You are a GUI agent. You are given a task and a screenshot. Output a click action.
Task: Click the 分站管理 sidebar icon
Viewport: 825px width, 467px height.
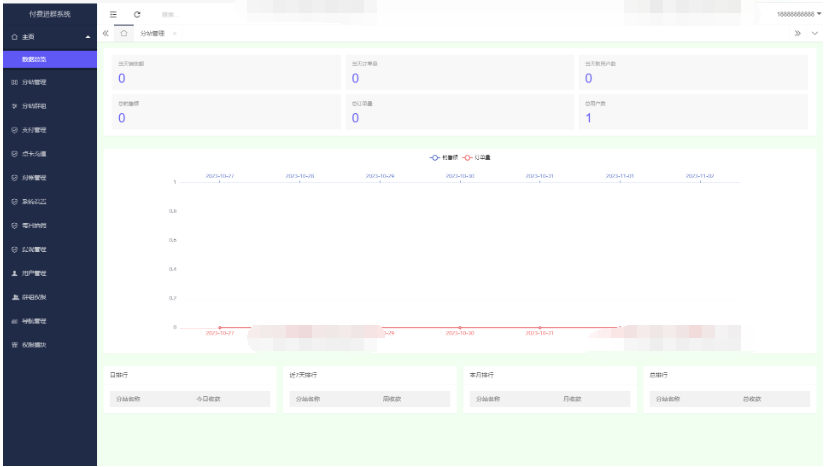13,82
